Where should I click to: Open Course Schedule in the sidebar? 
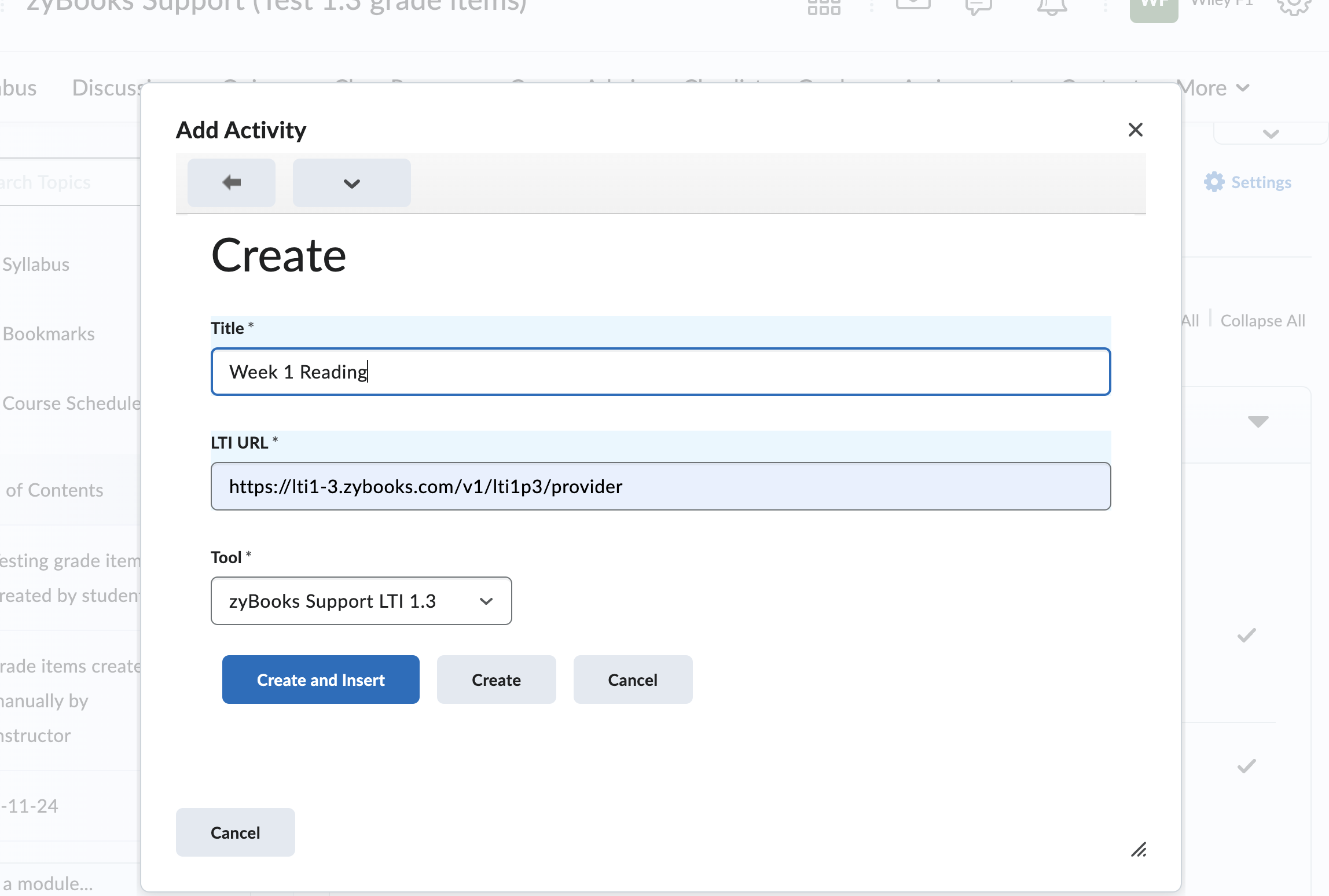tap(71, 403)
